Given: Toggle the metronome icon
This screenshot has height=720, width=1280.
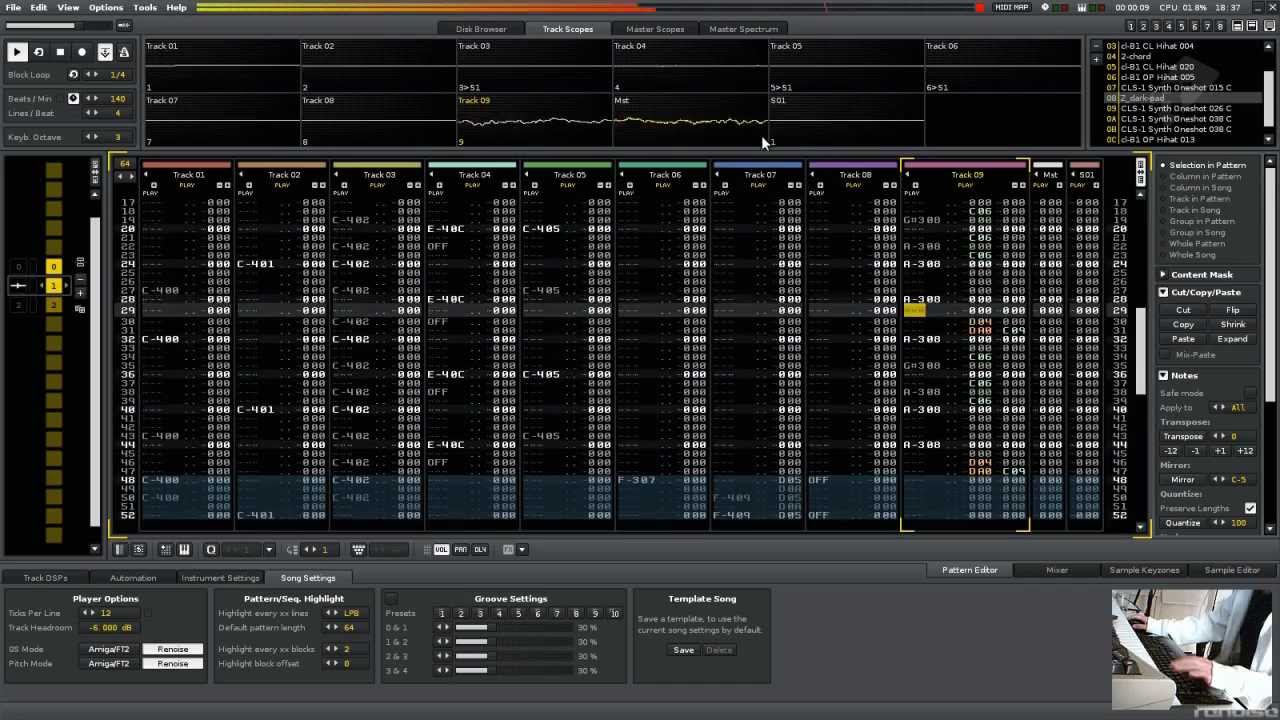Looking at the screenshot, I should [124, 52].
